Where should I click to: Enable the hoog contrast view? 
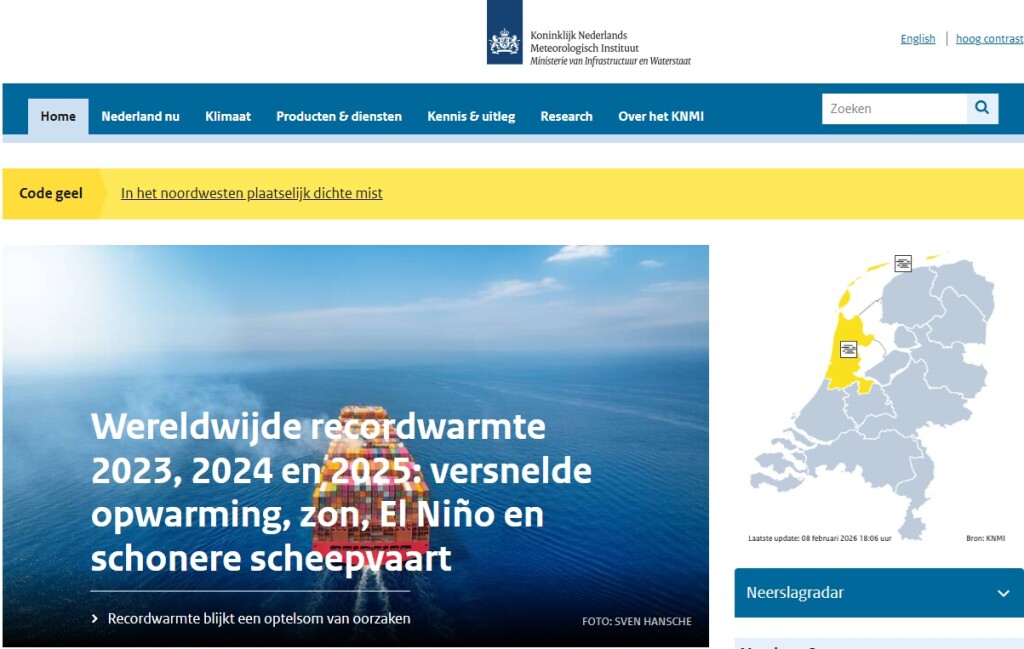[x=989, y=39]
